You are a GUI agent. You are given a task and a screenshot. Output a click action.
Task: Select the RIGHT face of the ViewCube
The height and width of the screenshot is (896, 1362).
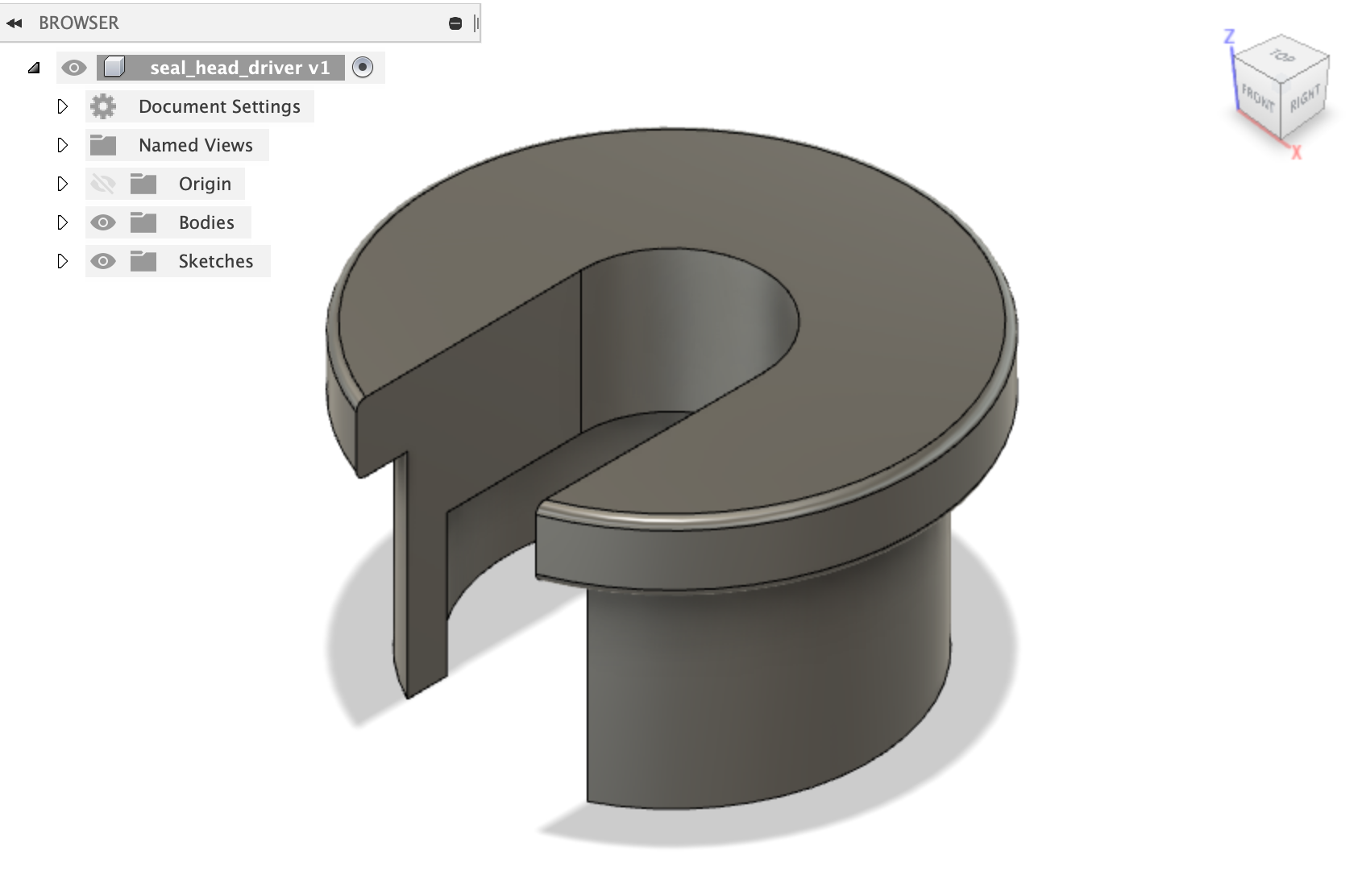point(1304,98)
